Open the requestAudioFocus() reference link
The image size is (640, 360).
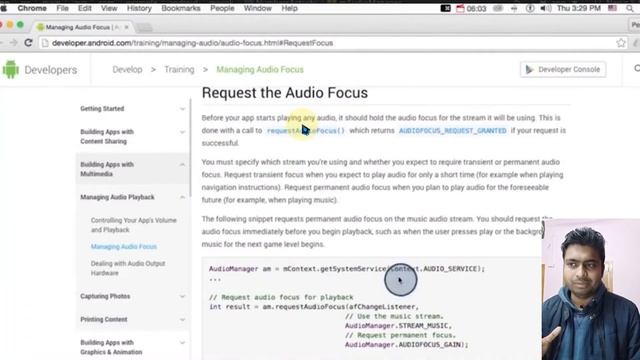[306, 131]
